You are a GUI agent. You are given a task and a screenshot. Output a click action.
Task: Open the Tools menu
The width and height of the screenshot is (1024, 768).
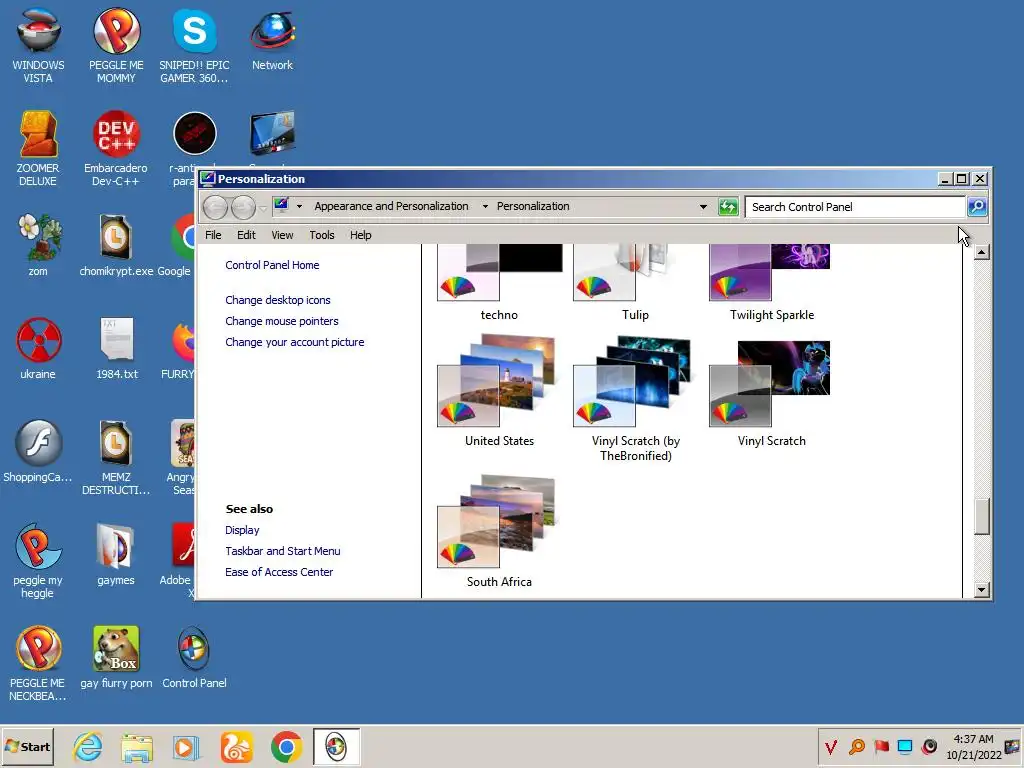coord(321,235)
